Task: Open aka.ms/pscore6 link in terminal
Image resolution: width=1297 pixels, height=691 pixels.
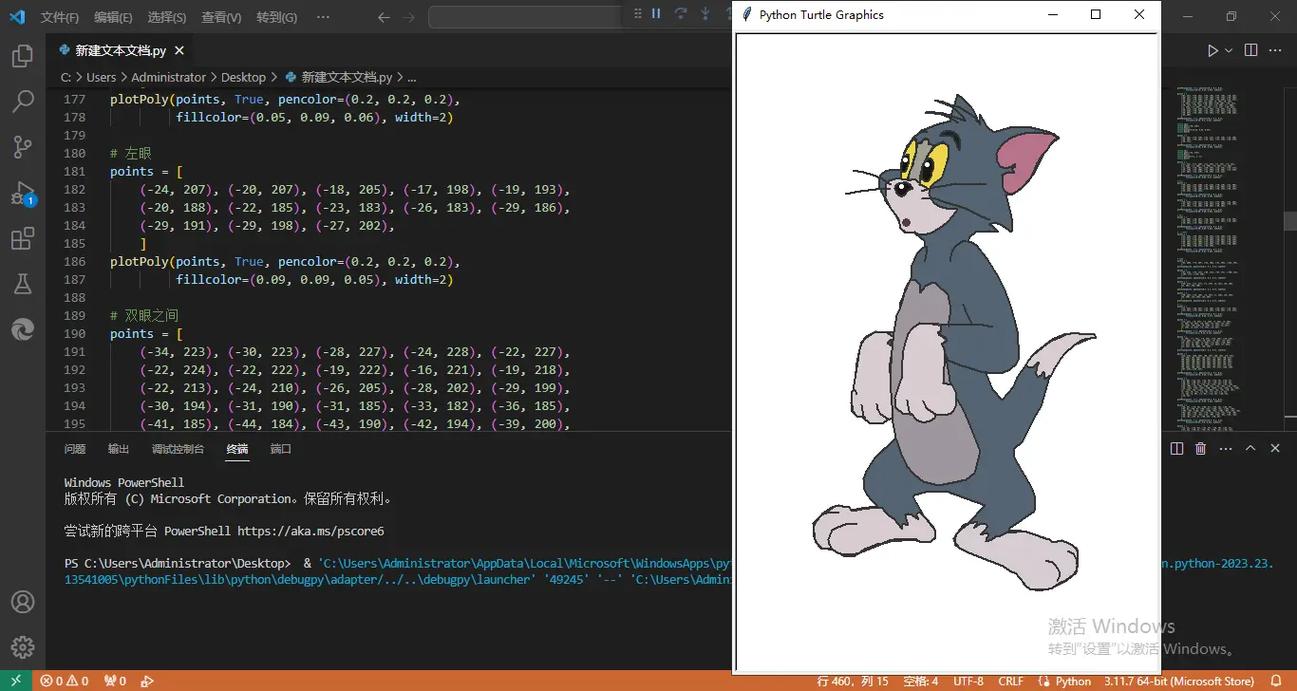Action: [310, 531]
